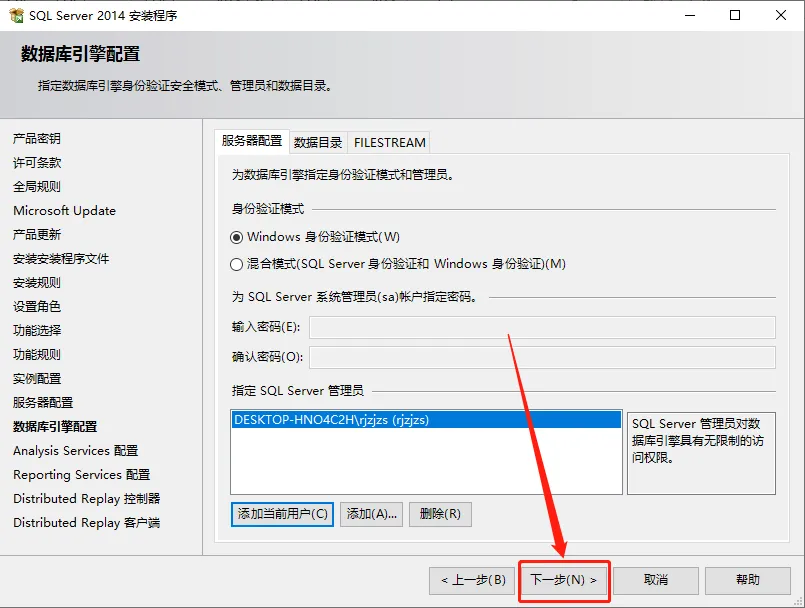Click 设置角色 step in sidebar
The height and width of the screenshot is (608, 805).
coord(37,307)
